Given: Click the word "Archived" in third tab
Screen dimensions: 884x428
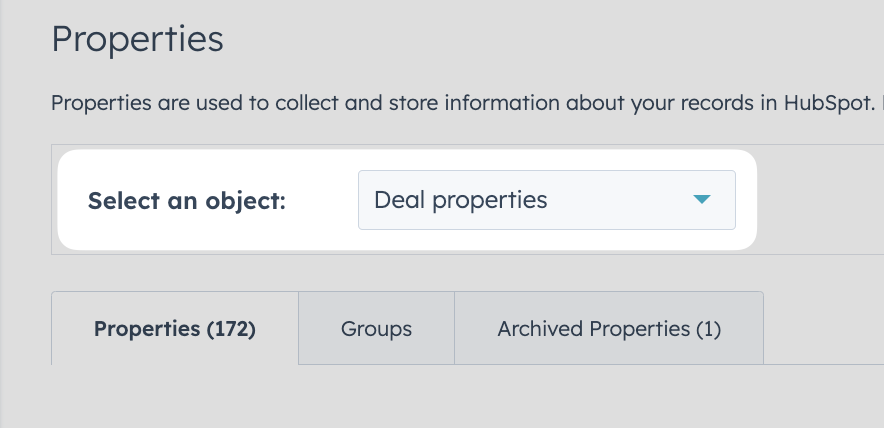Looking at the screenshot, I should [537, 329].
